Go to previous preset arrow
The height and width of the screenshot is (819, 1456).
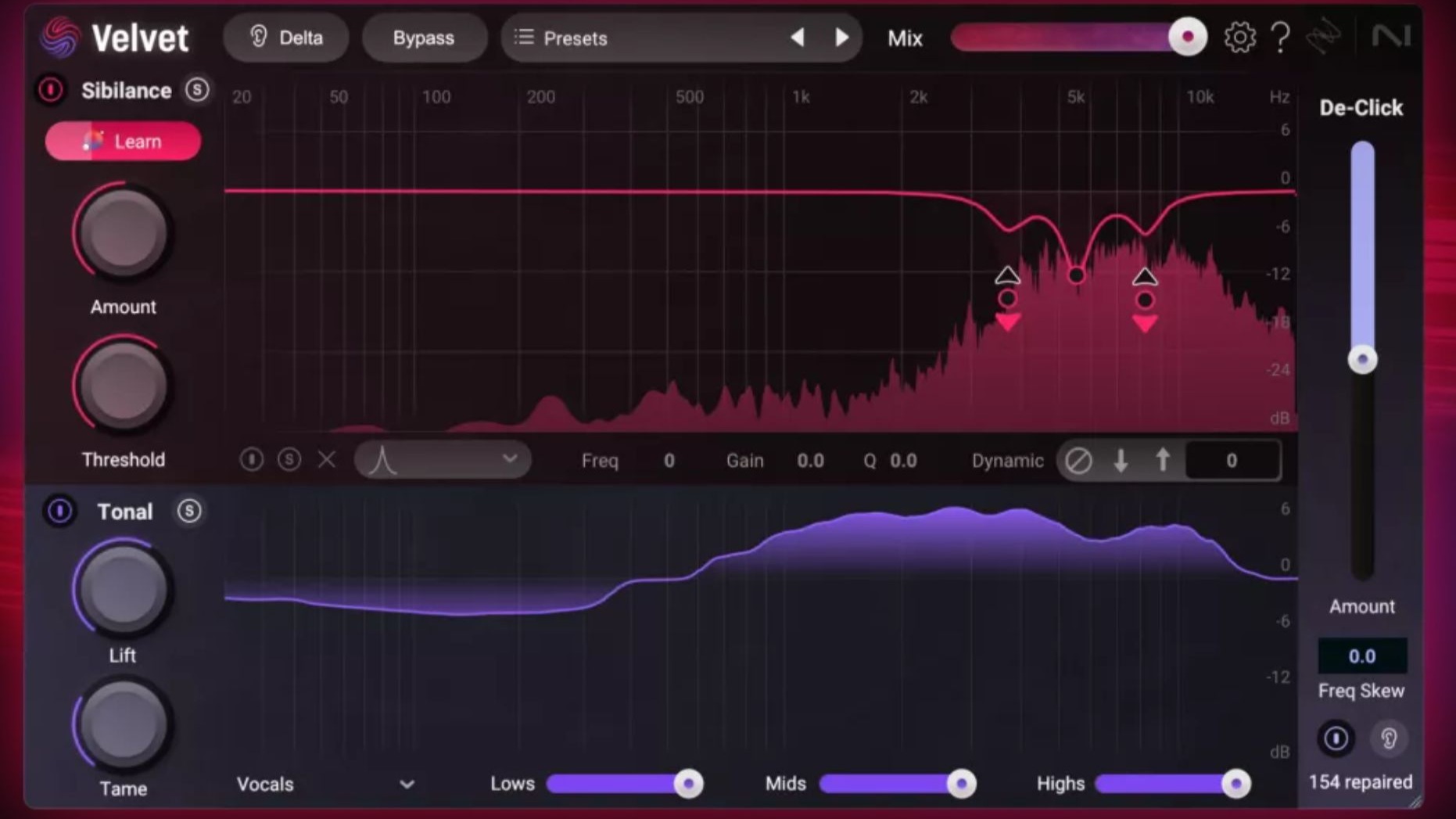click(x=797, y=38)
